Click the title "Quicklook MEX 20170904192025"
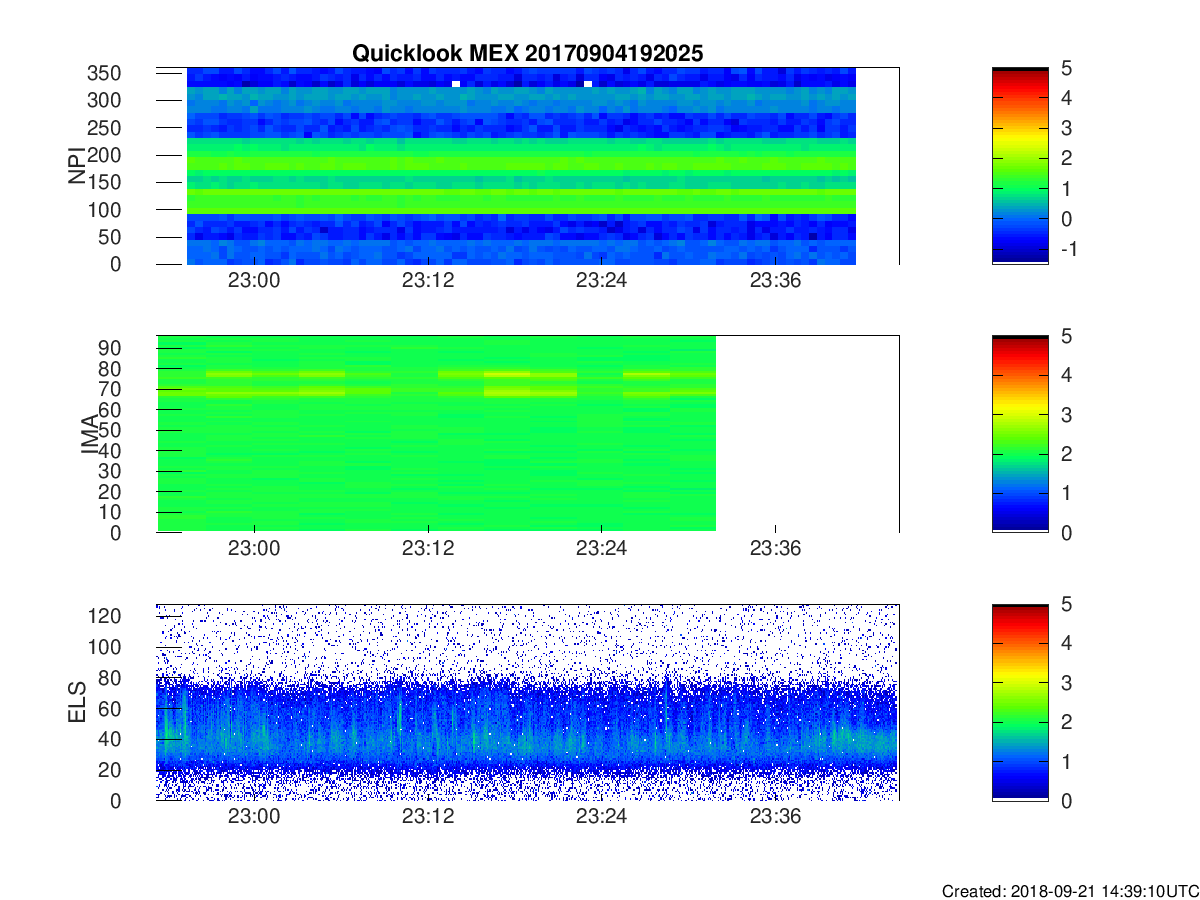The height and width of the screenshot is (900, 1200). (527, 53)
